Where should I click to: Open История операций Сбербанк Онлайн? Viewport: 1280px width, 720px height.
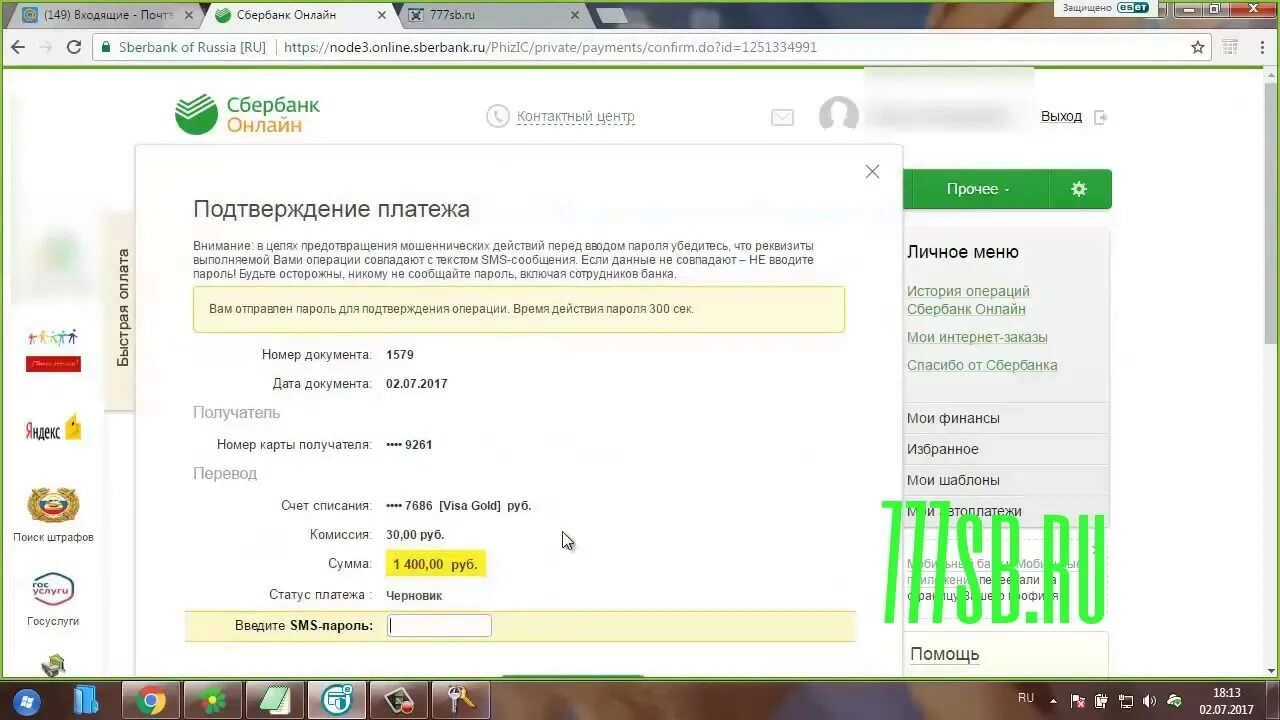(968, 300)
